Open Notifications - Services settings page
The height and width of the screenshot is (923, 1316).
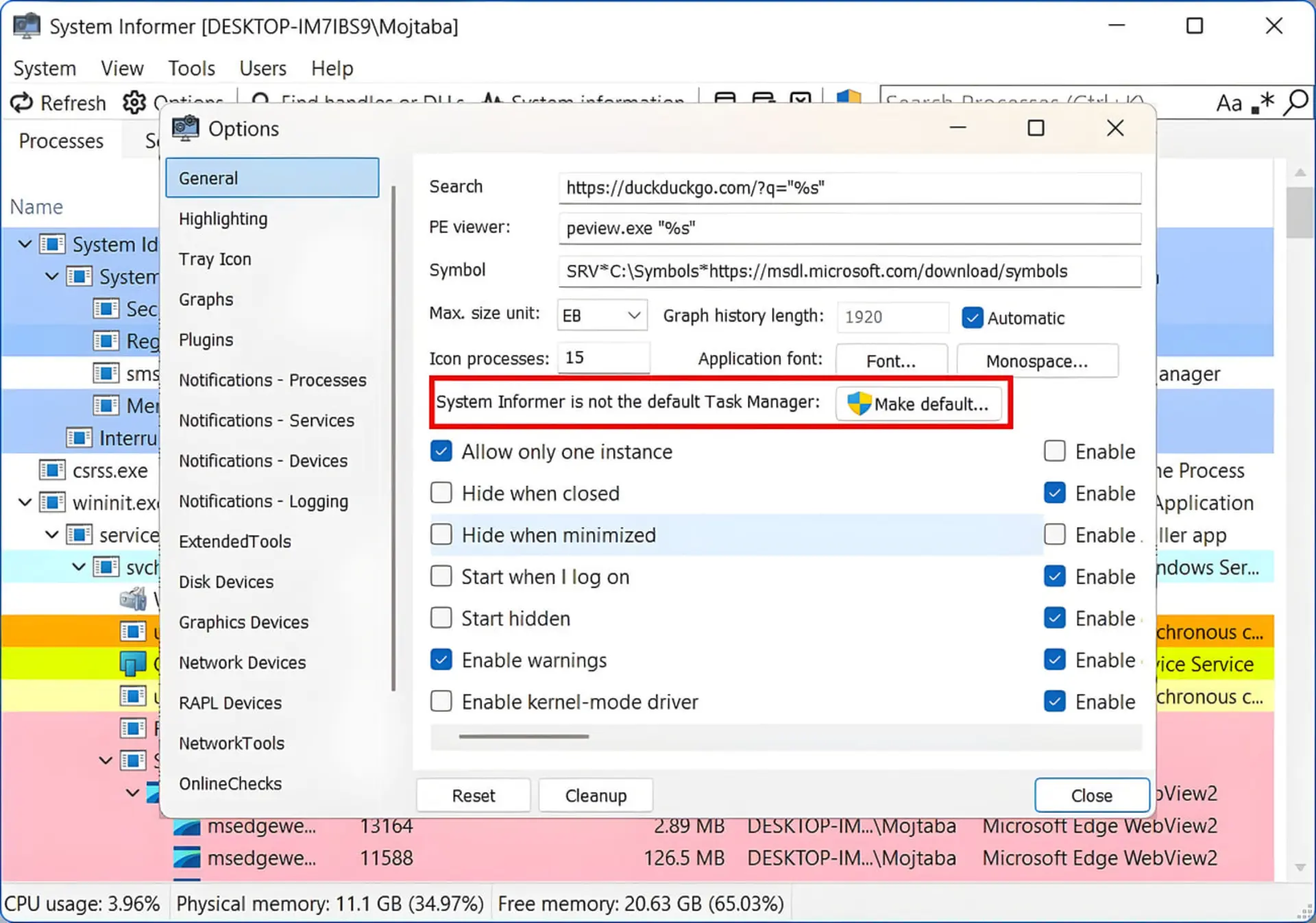click(272, 420)
